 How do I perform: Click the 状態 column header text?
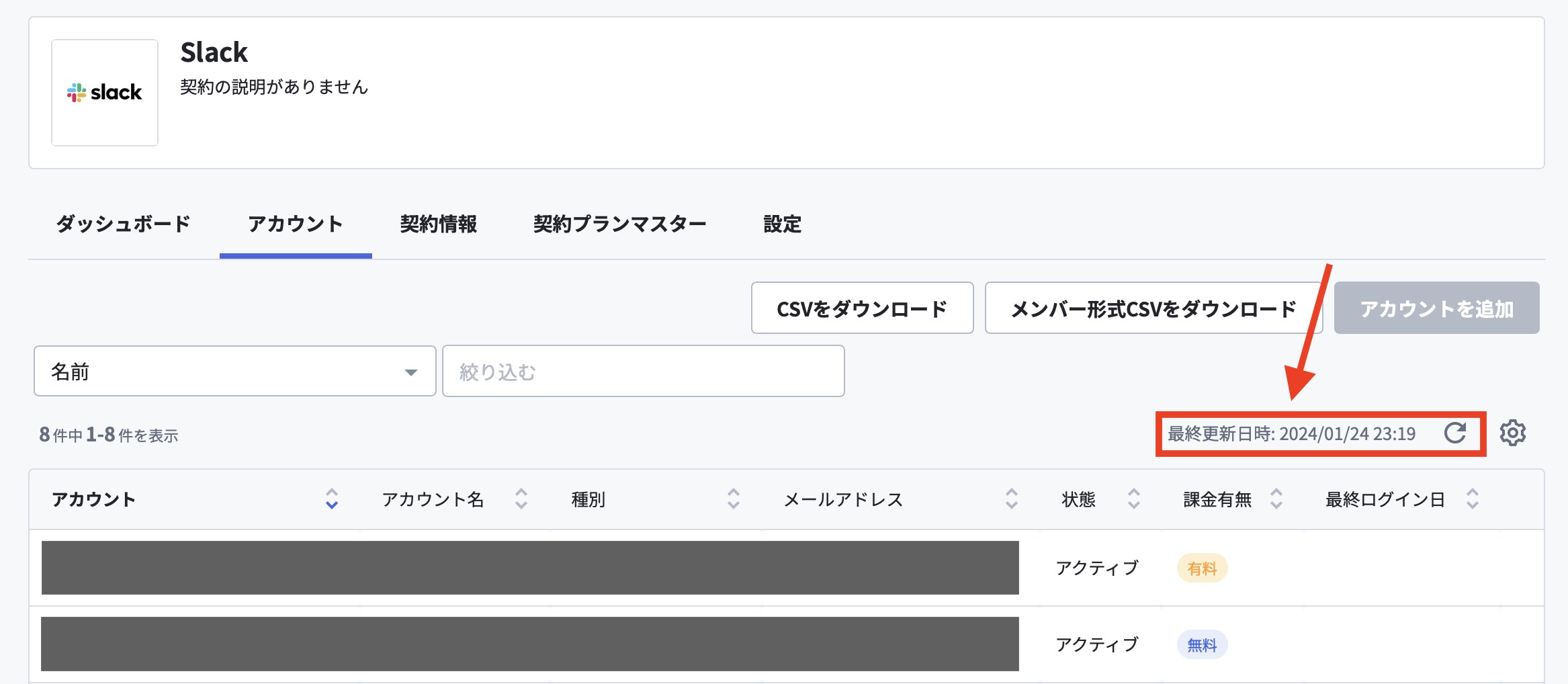(1079, 499)
